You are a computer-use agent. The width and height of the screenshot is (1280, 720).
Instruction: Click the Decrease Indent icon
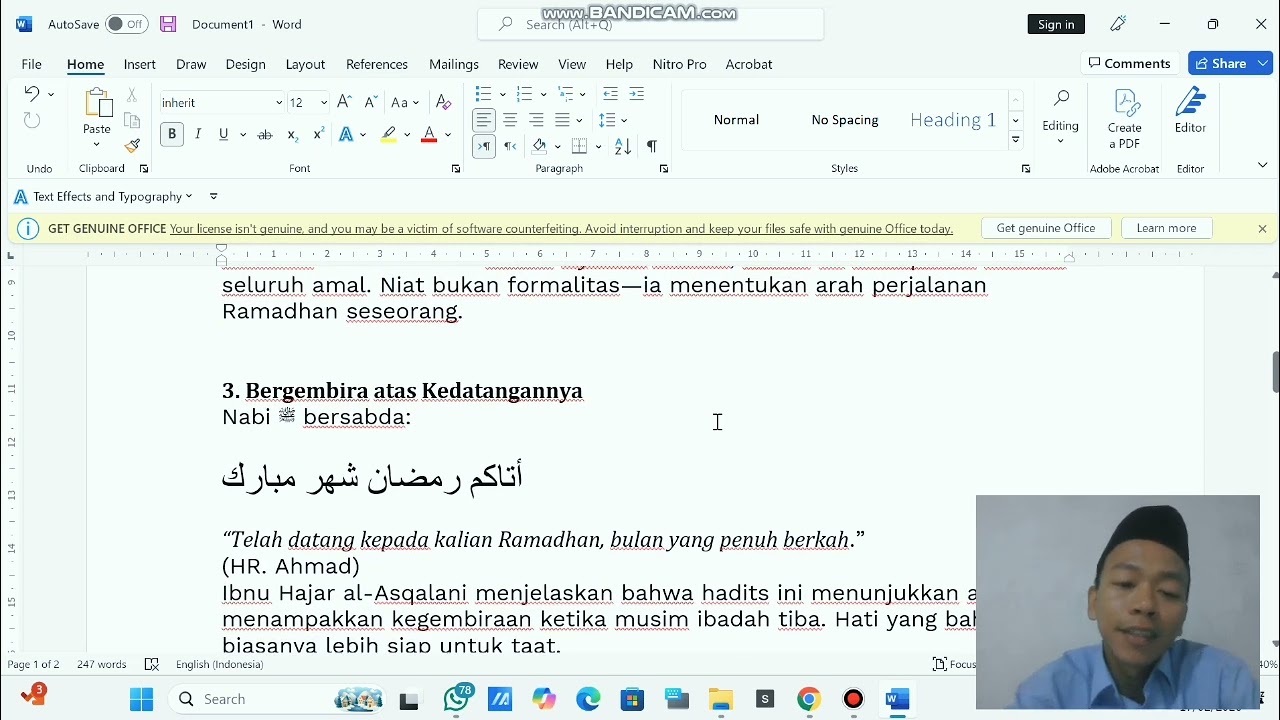coord(611,94)
